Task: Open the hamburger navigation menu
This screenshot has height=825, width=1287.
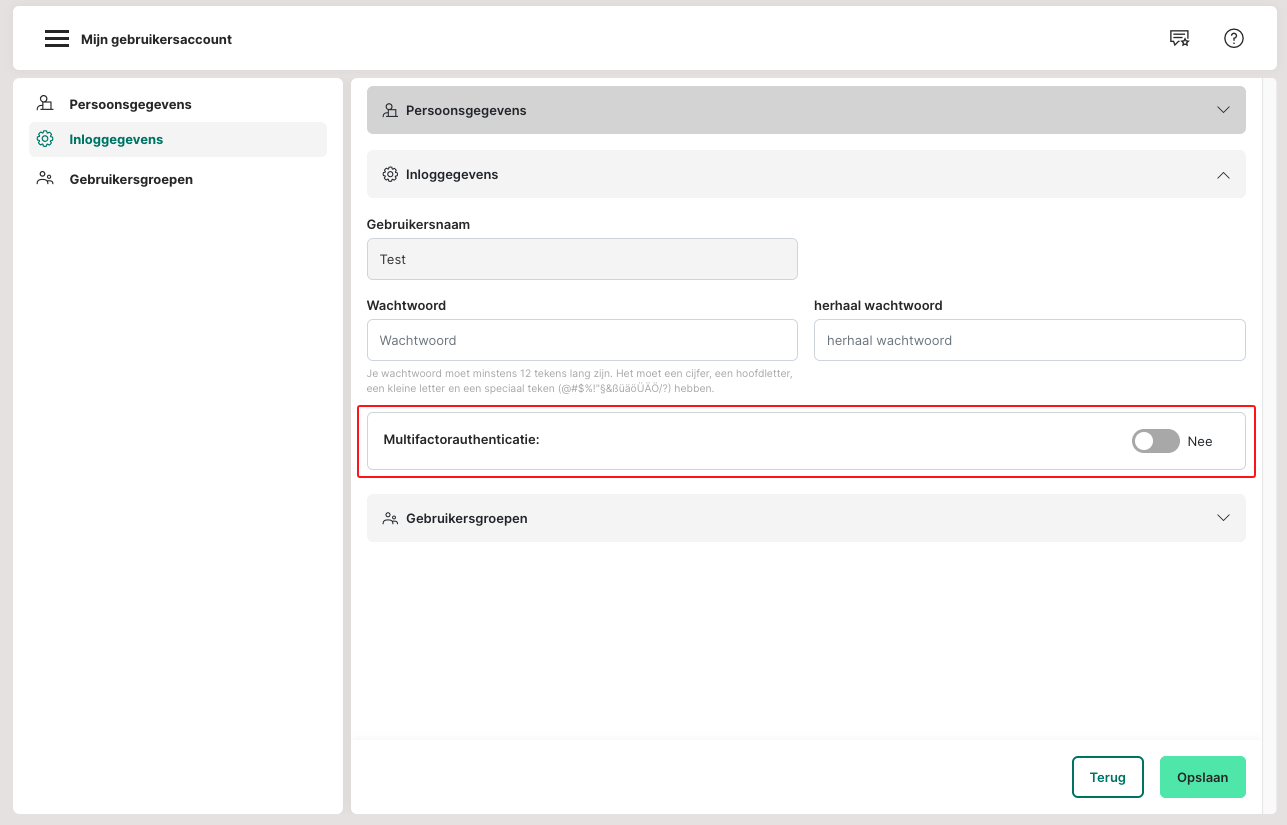Action: 56,39
